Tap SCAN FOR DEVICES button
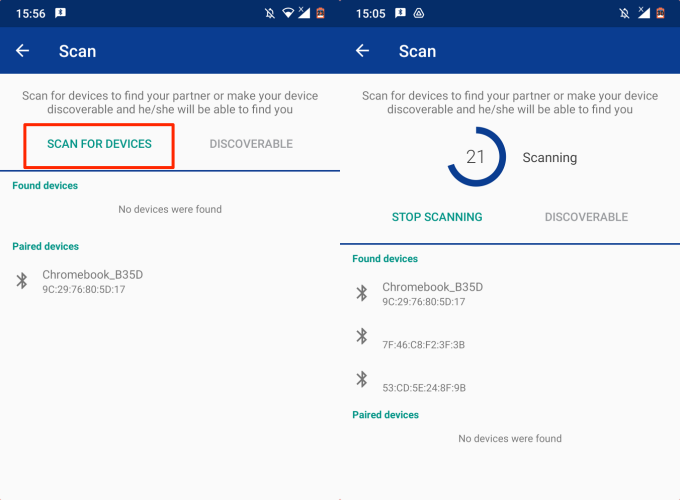680x500 pixels. pos(99,144)
